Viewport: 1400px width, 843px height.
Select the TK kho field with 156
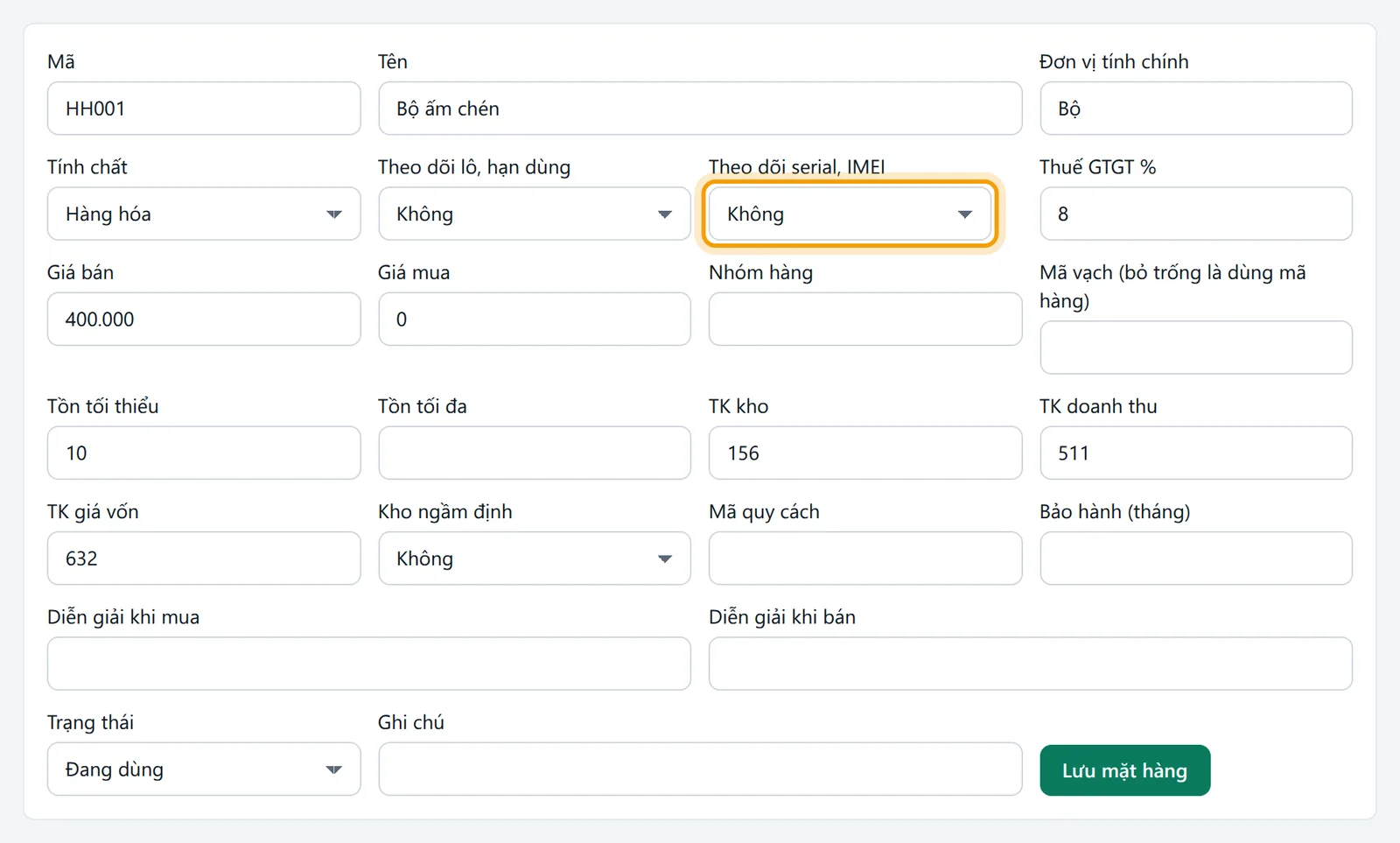coord(865,453)
